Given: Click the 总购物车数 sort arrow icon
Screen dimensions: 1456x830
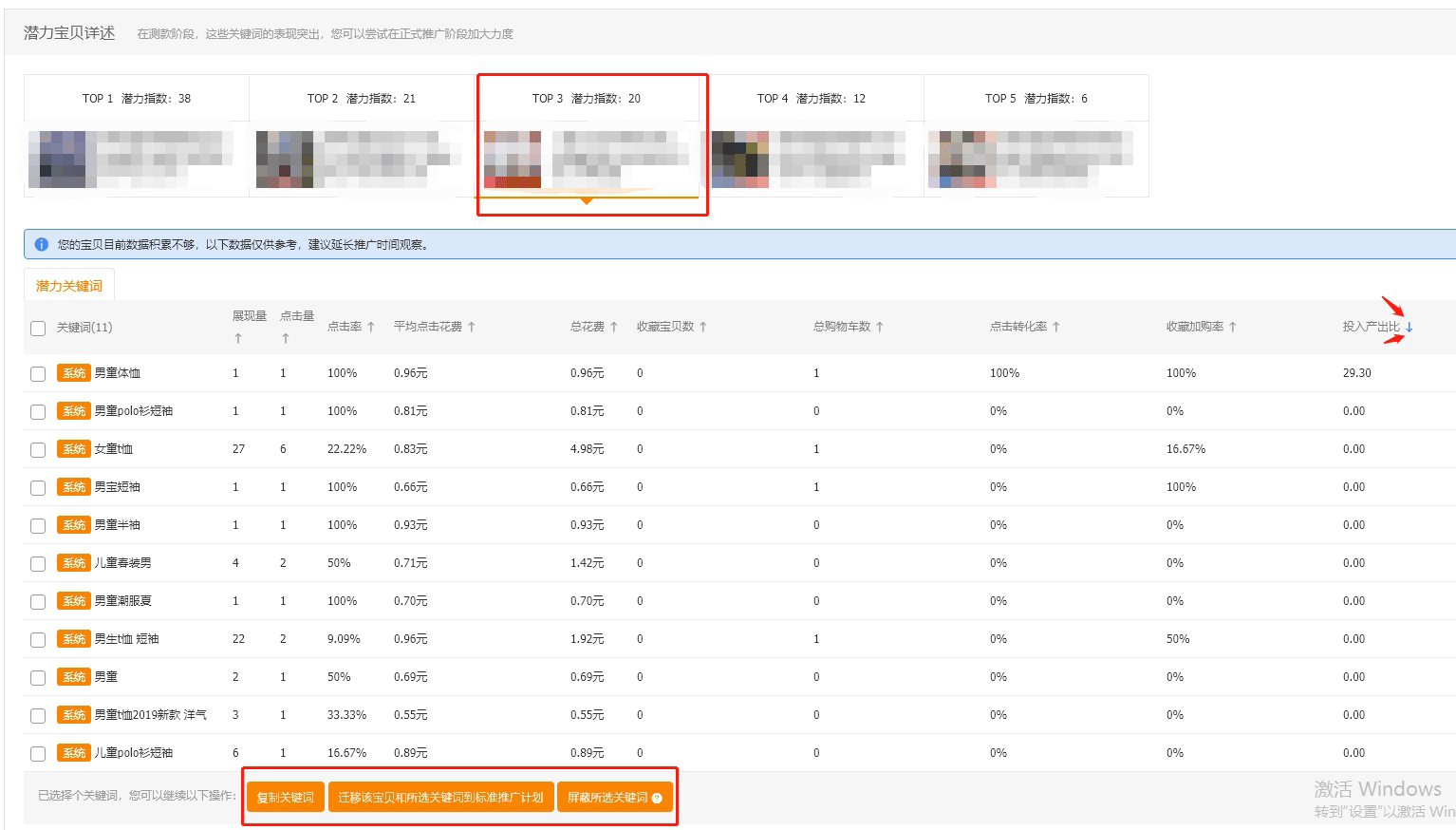Looking at the screenshot, I should coord(880,327).
